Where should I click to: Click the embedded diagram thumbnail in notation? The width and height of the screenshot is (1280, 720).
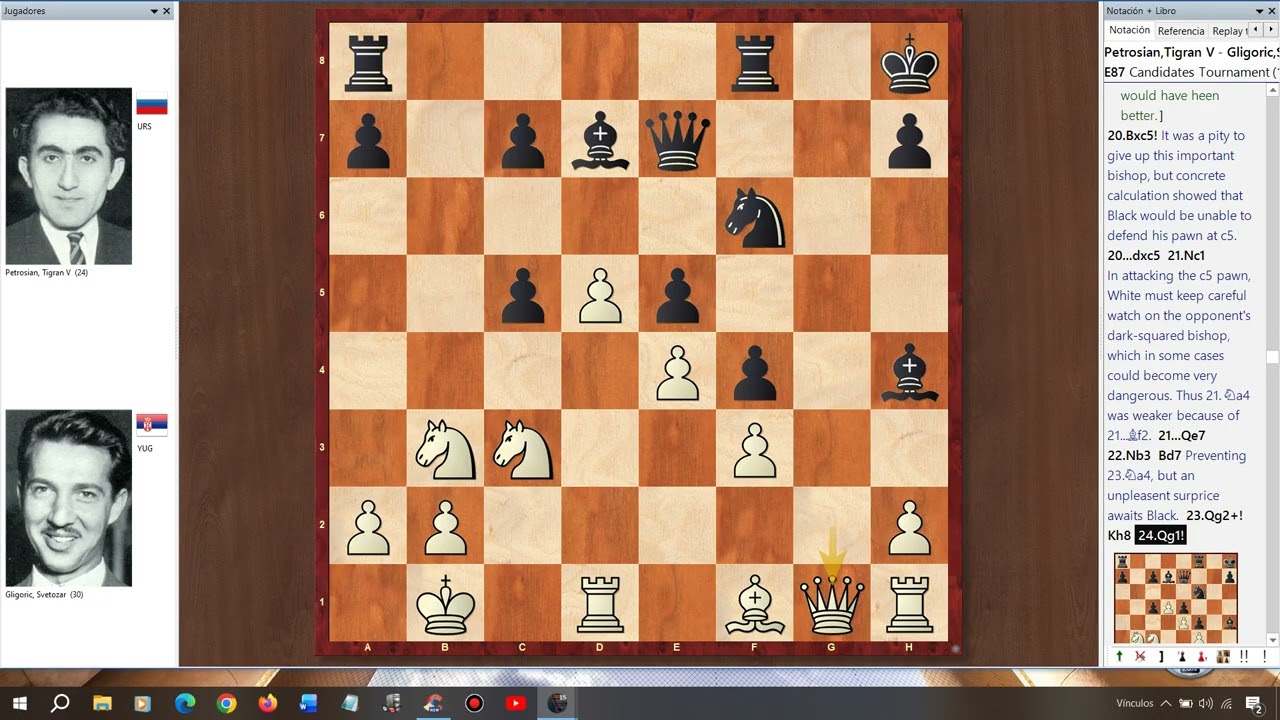pyautogui.click(x=1175, y=598)
